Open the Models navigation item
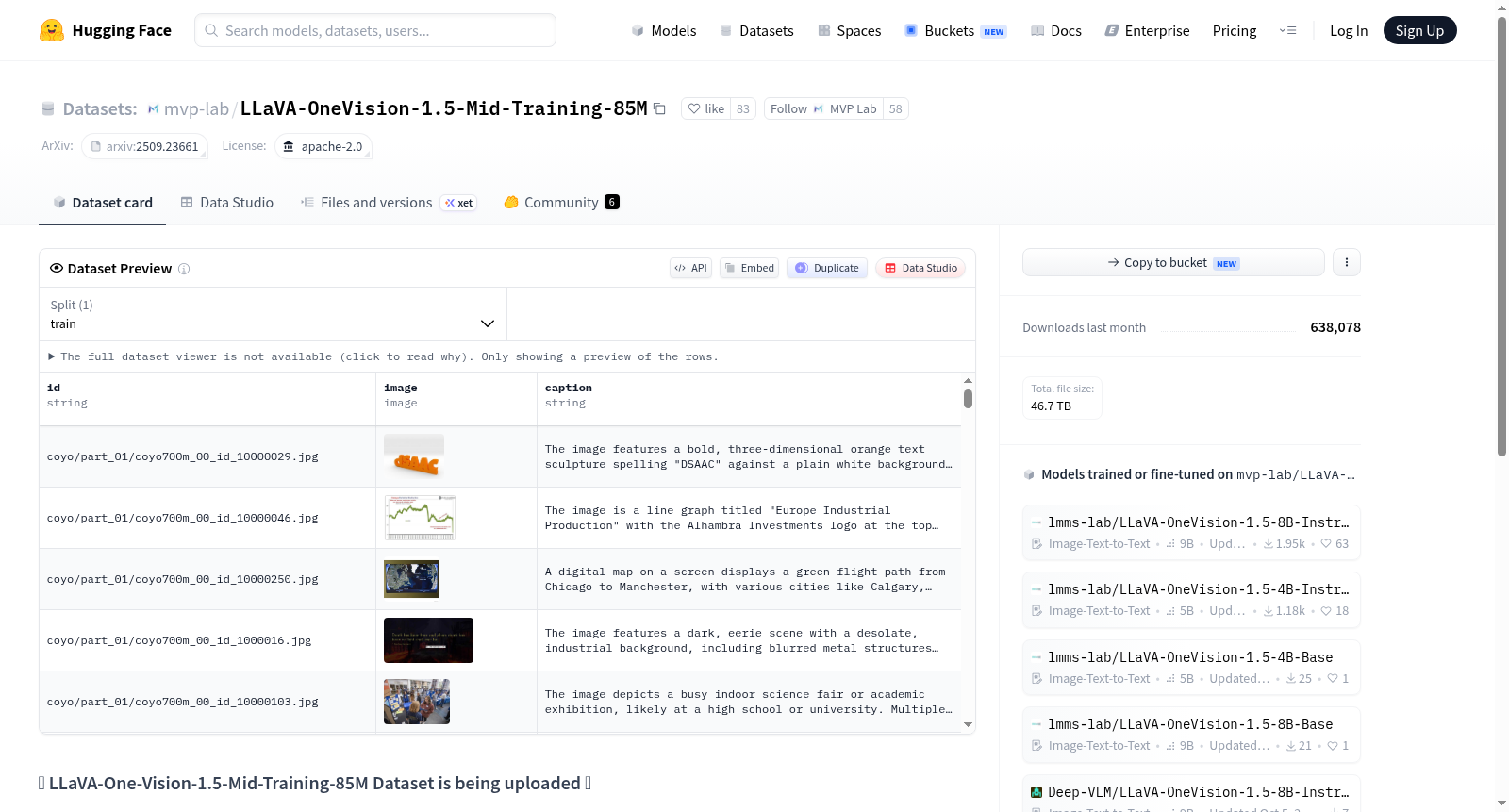Viewport: 1509px width, 812px height. [664, 30]
